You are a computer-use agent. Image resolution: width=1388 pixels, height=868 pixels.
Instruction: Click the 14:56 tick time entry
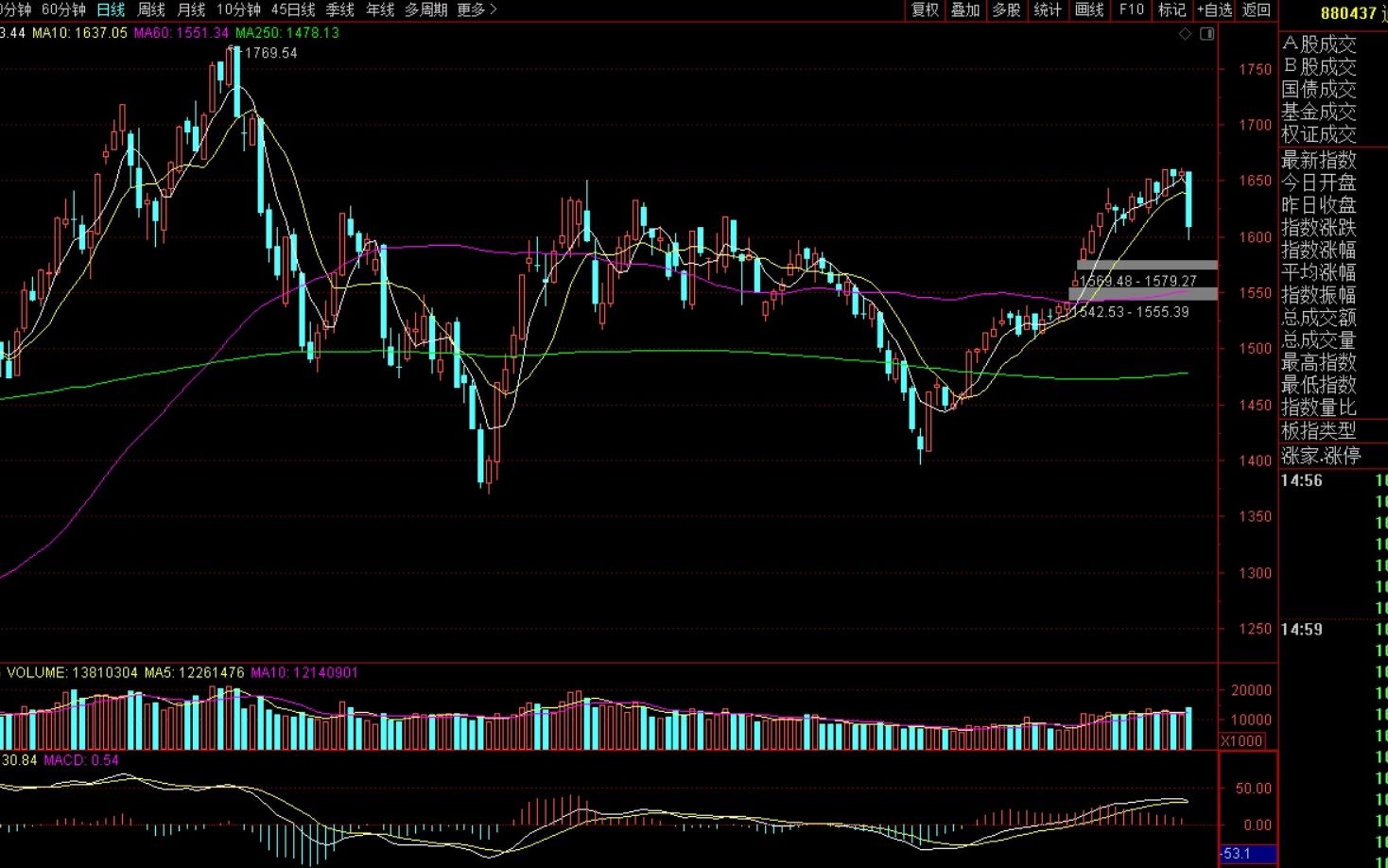[x=1302, y=480]
